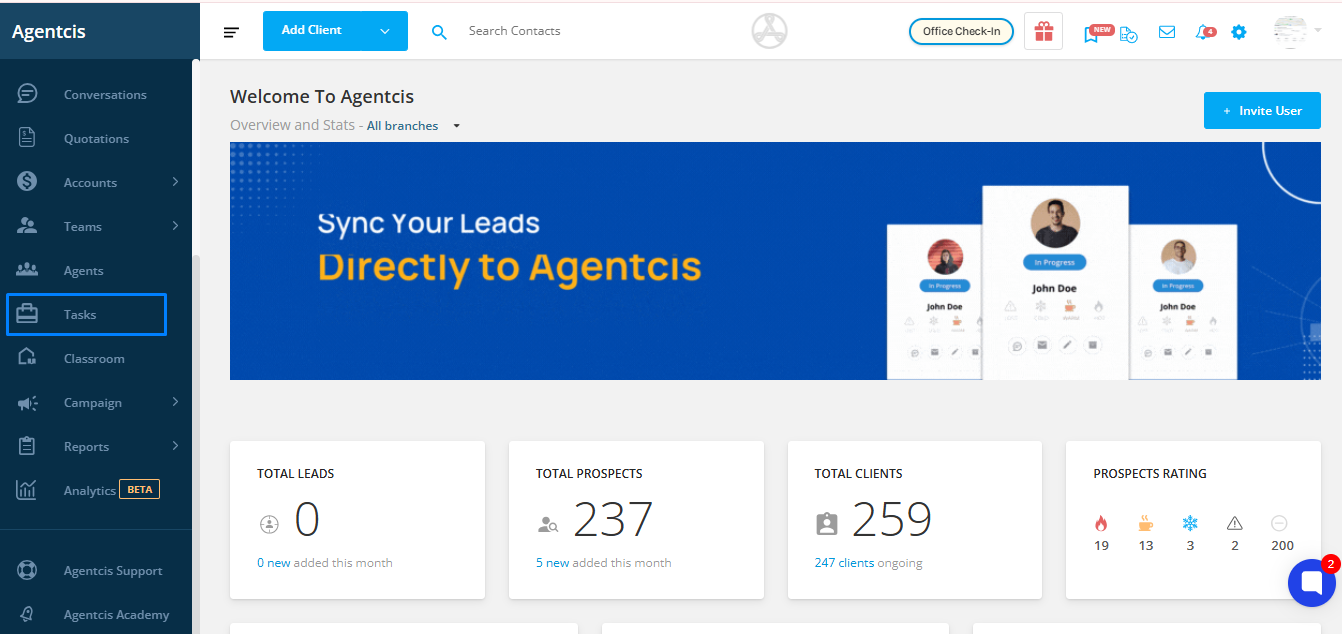Open the settings gear icon

1239,32
